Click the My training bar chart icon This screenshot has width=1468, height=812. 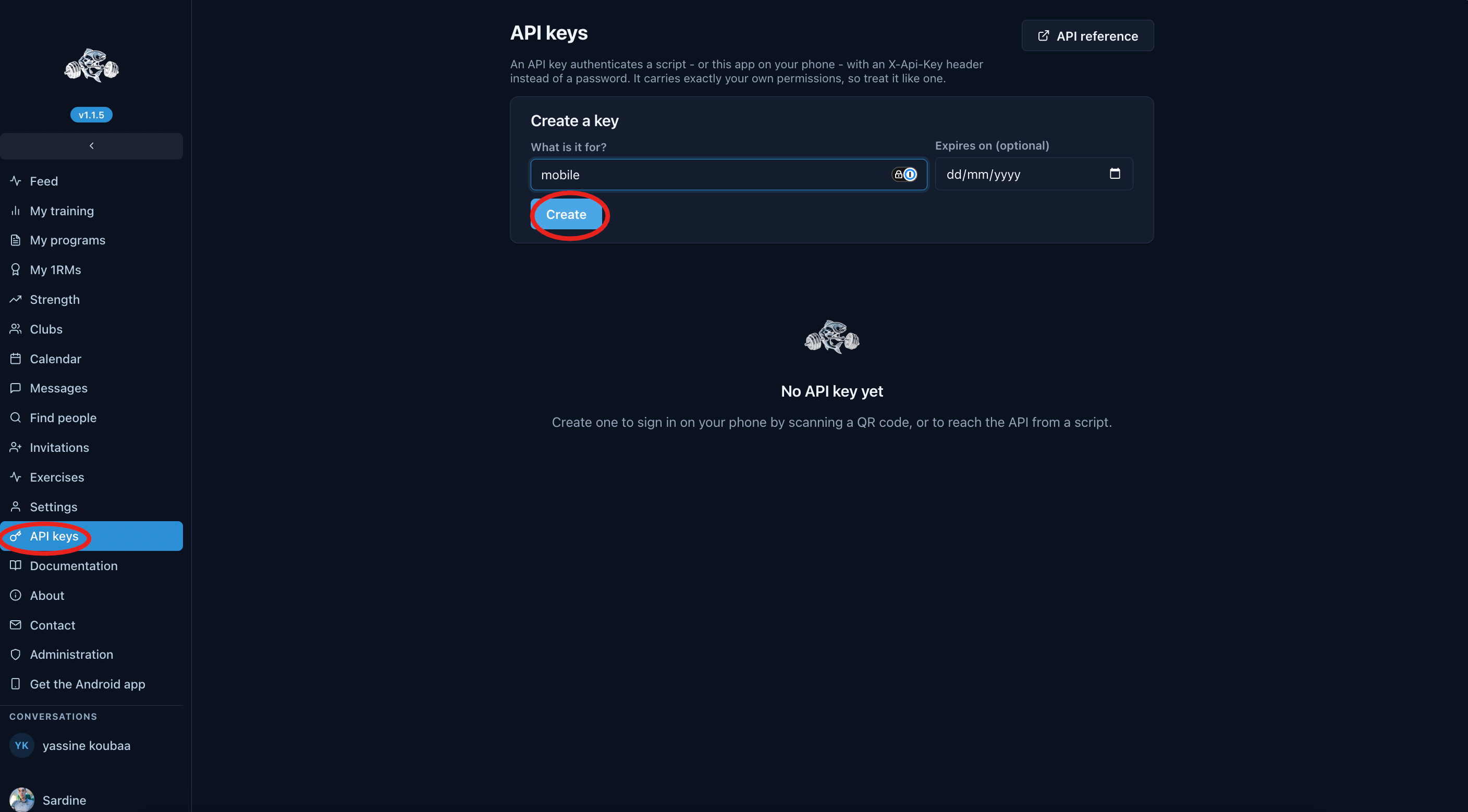coord(16,210)
